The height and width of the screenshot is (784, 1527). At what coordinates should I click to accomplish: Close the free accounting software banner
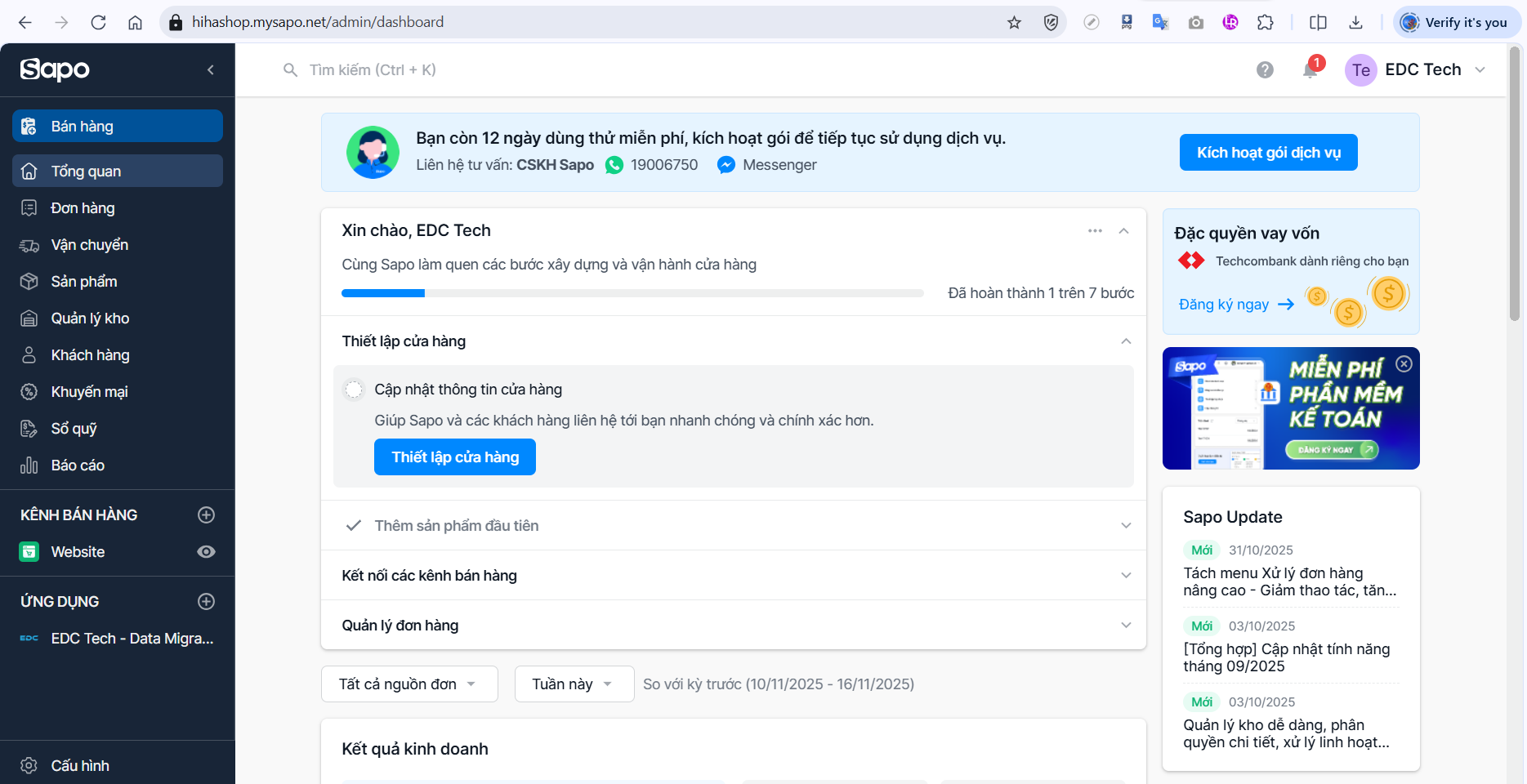[x=1404, y=364]
